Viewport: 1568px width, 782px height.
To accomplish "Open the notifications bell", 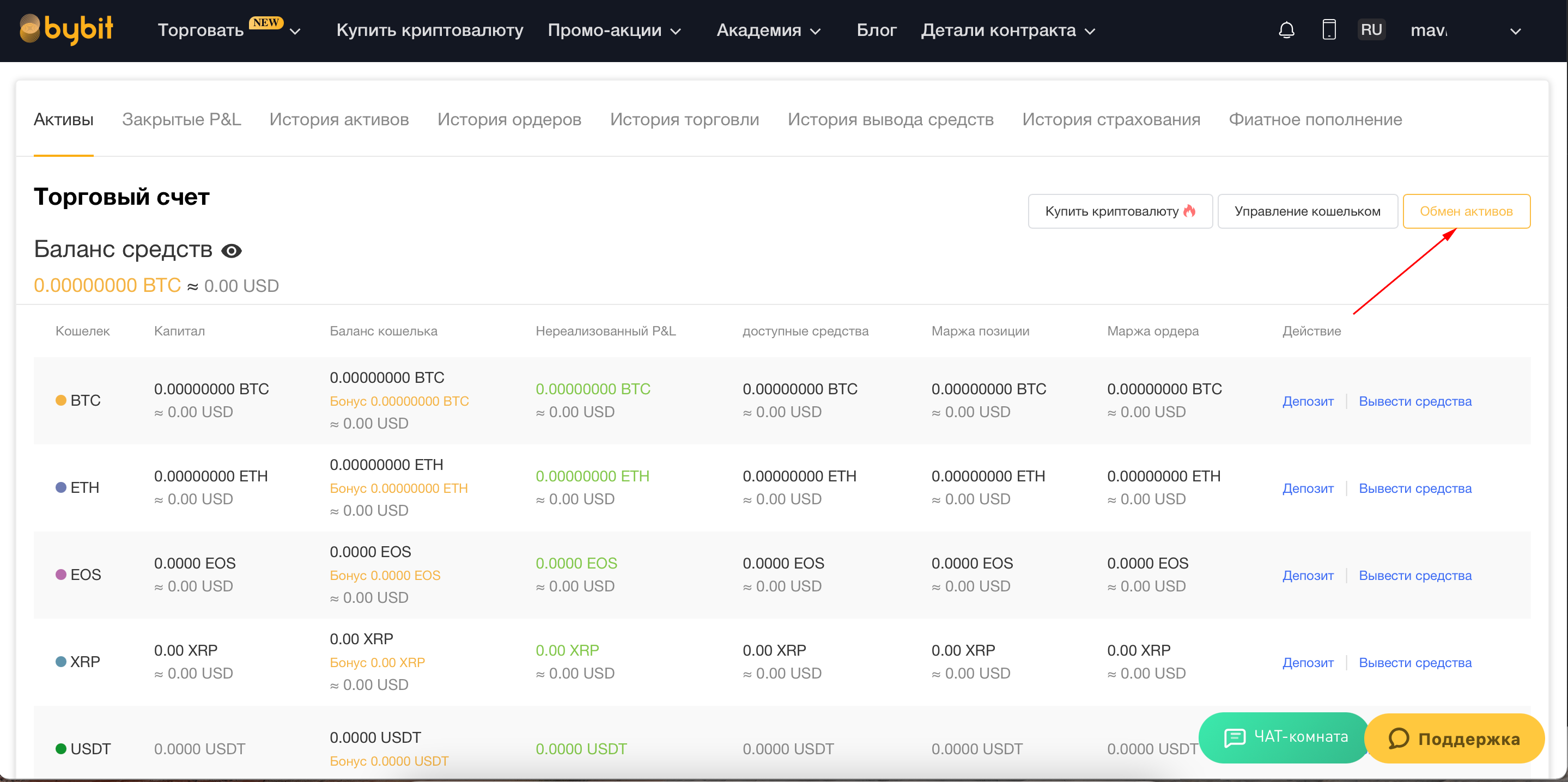I will point(1286,30).
